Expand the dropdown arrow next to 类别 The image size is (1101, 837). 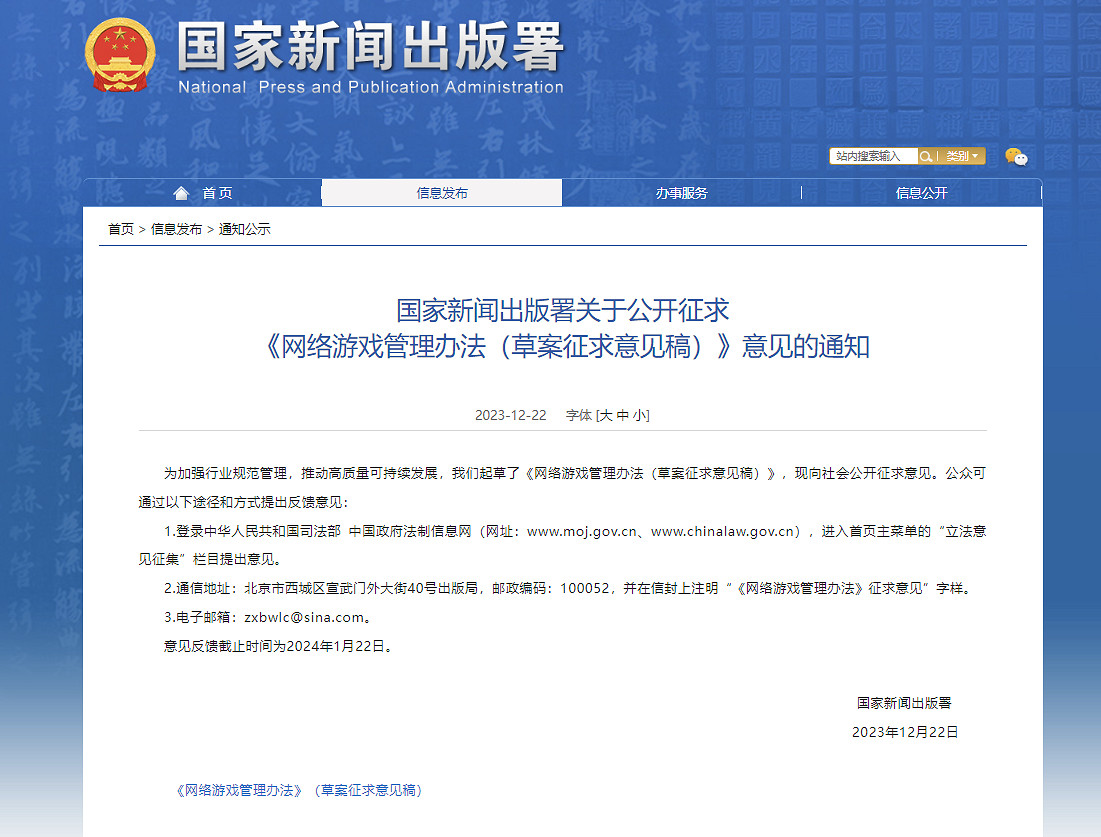click(975, 156)
